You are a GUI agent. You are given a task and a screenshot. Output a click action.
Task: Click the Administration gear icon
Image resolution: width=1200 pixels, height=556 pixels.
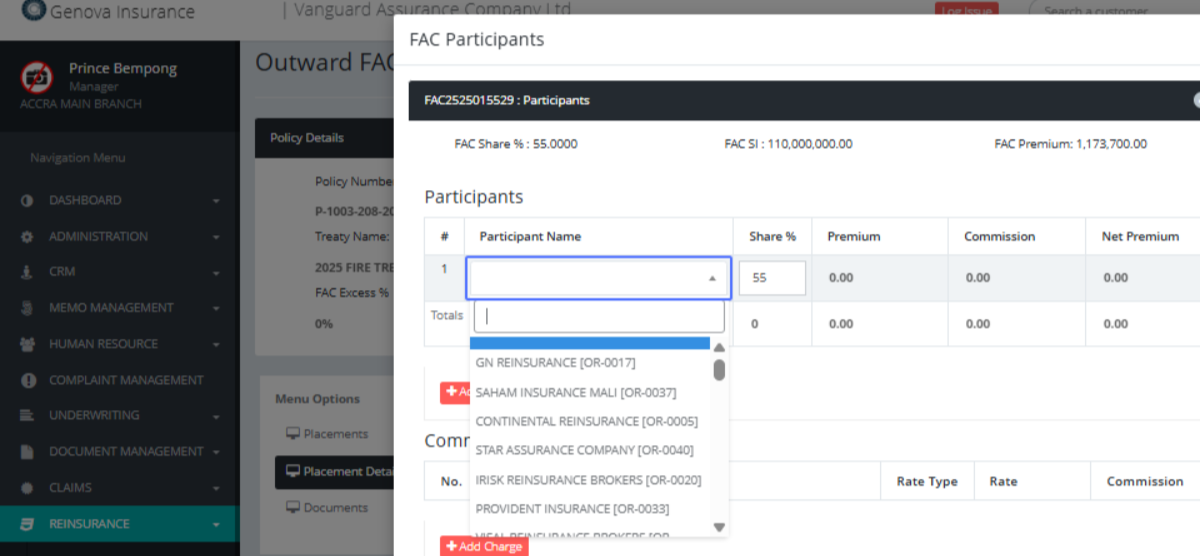[27, 237]
